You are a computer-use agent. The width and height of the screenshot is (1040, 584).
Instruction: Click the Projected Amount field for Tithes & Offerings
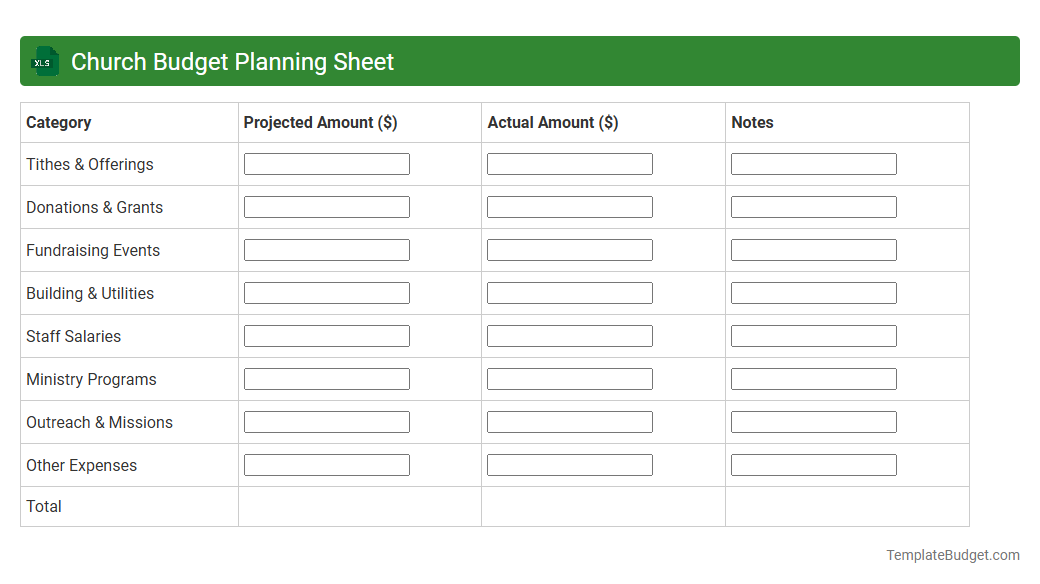pyautogui.click(x=326, y=163)
